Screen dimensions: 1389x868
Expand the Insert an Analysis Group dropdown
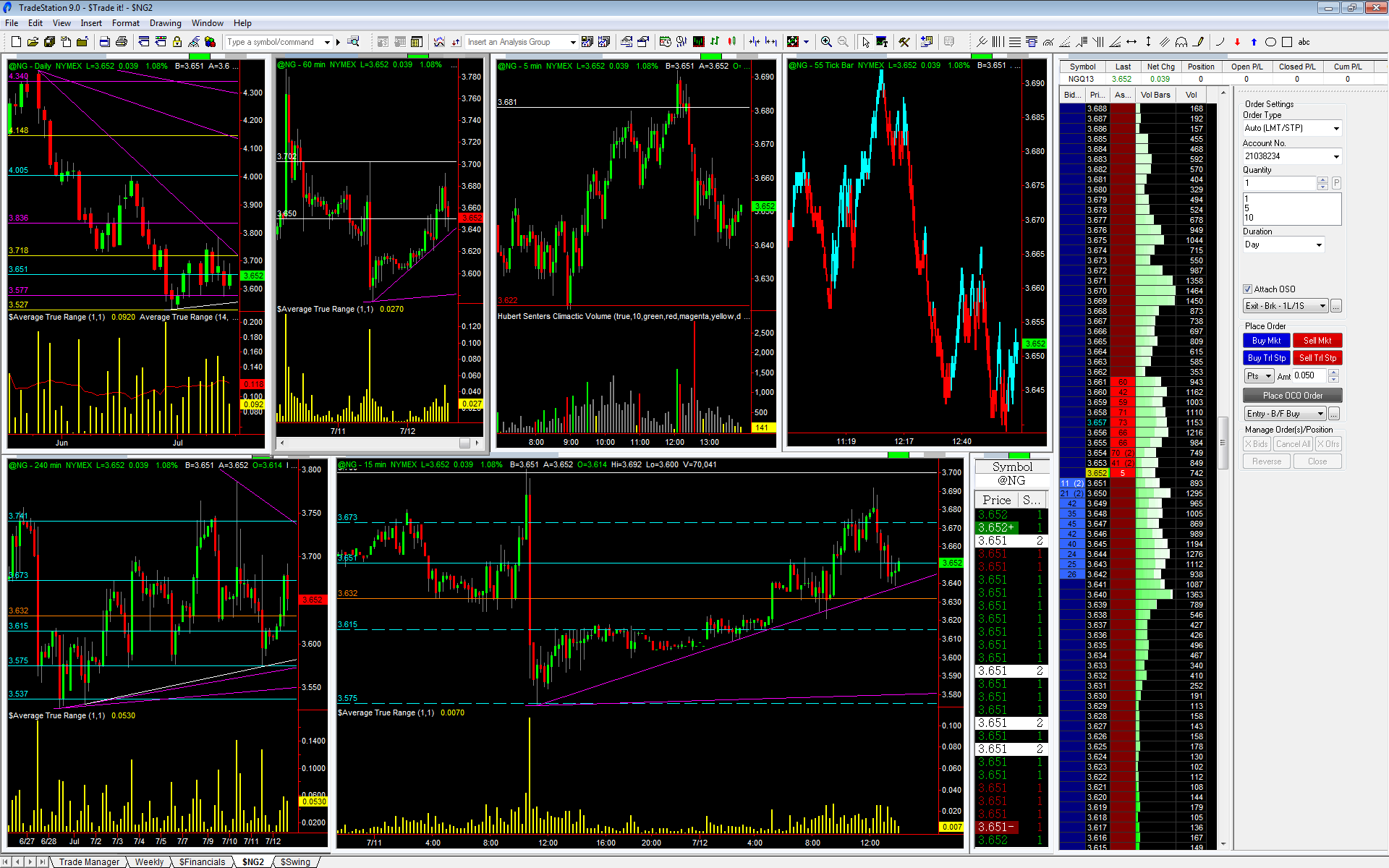tap(573, 42)
